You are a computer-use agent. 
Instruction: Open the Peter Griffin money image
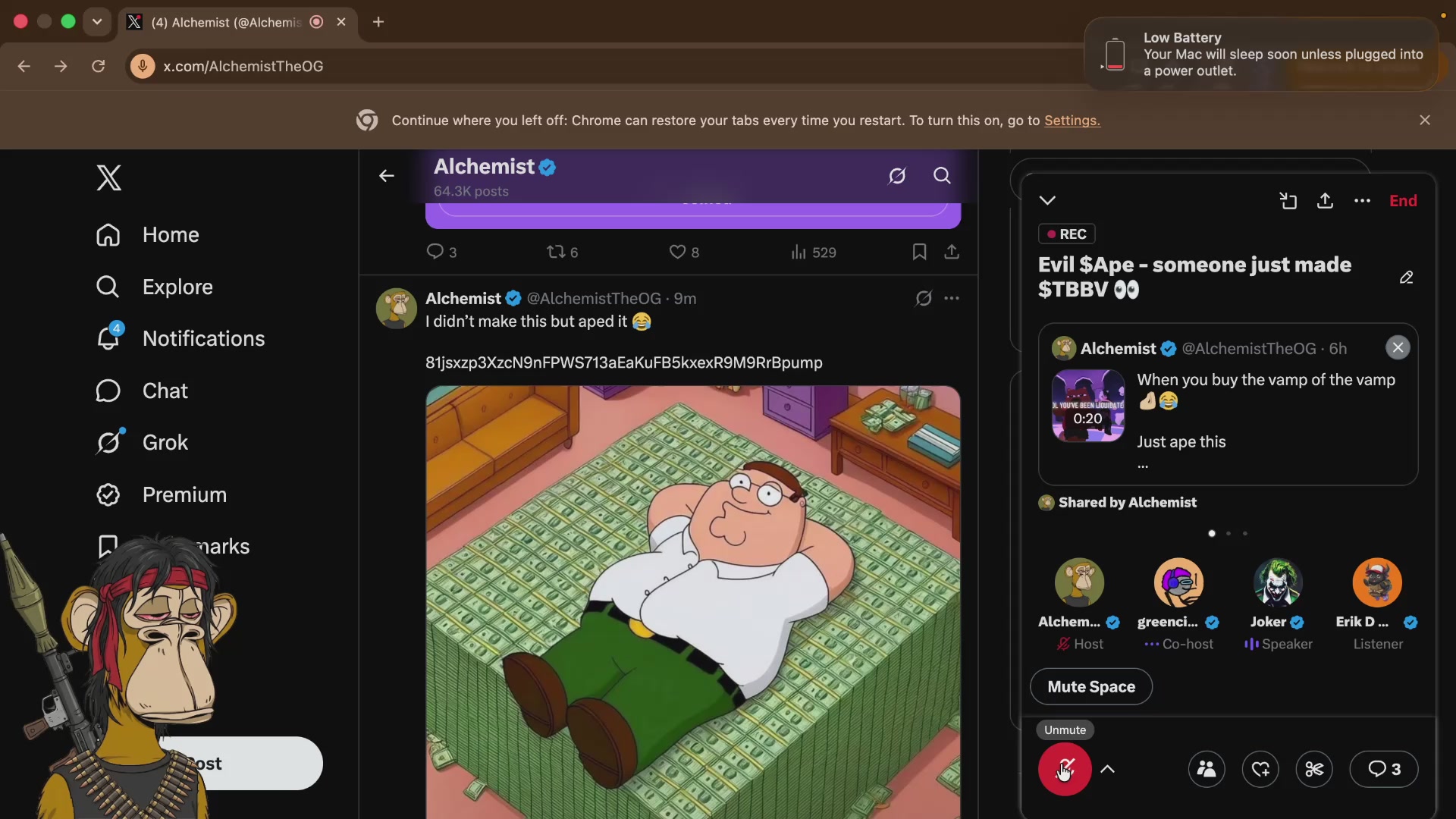693,602
